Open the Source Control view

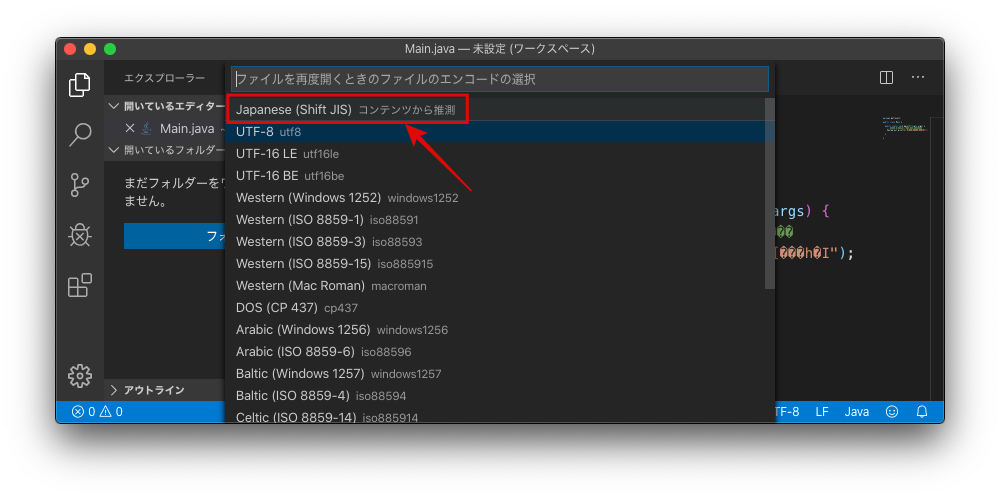[80, 185]
